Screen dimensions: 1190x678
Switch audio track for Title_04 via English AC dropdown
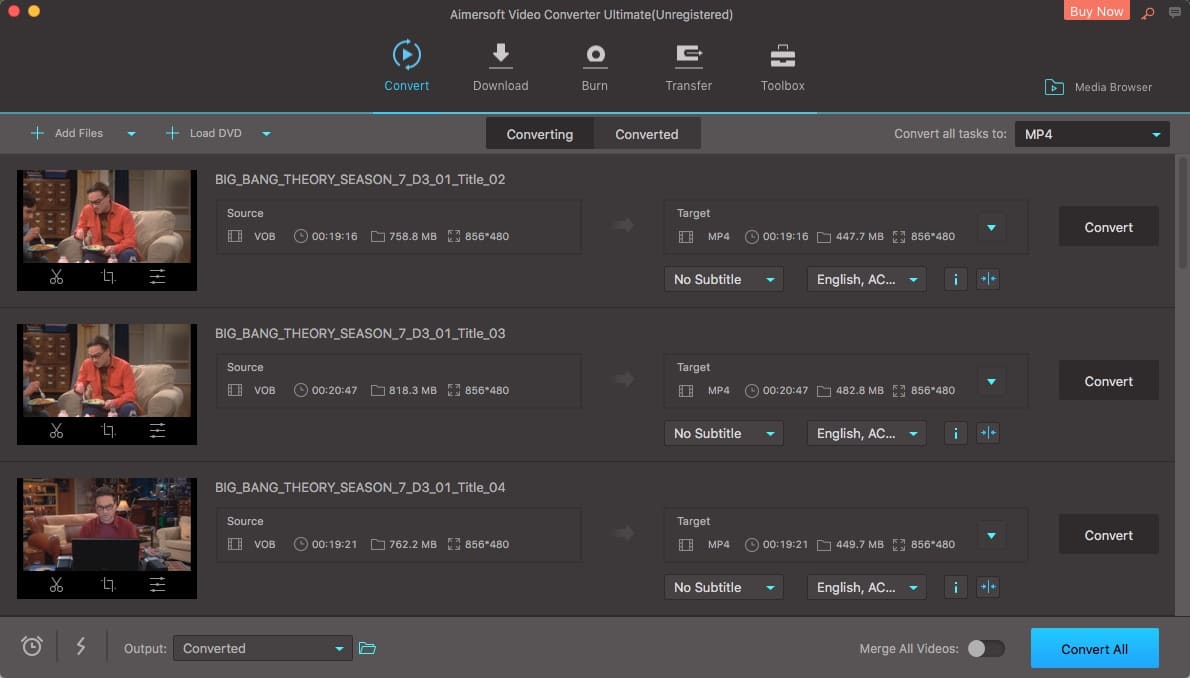(866, 587)
